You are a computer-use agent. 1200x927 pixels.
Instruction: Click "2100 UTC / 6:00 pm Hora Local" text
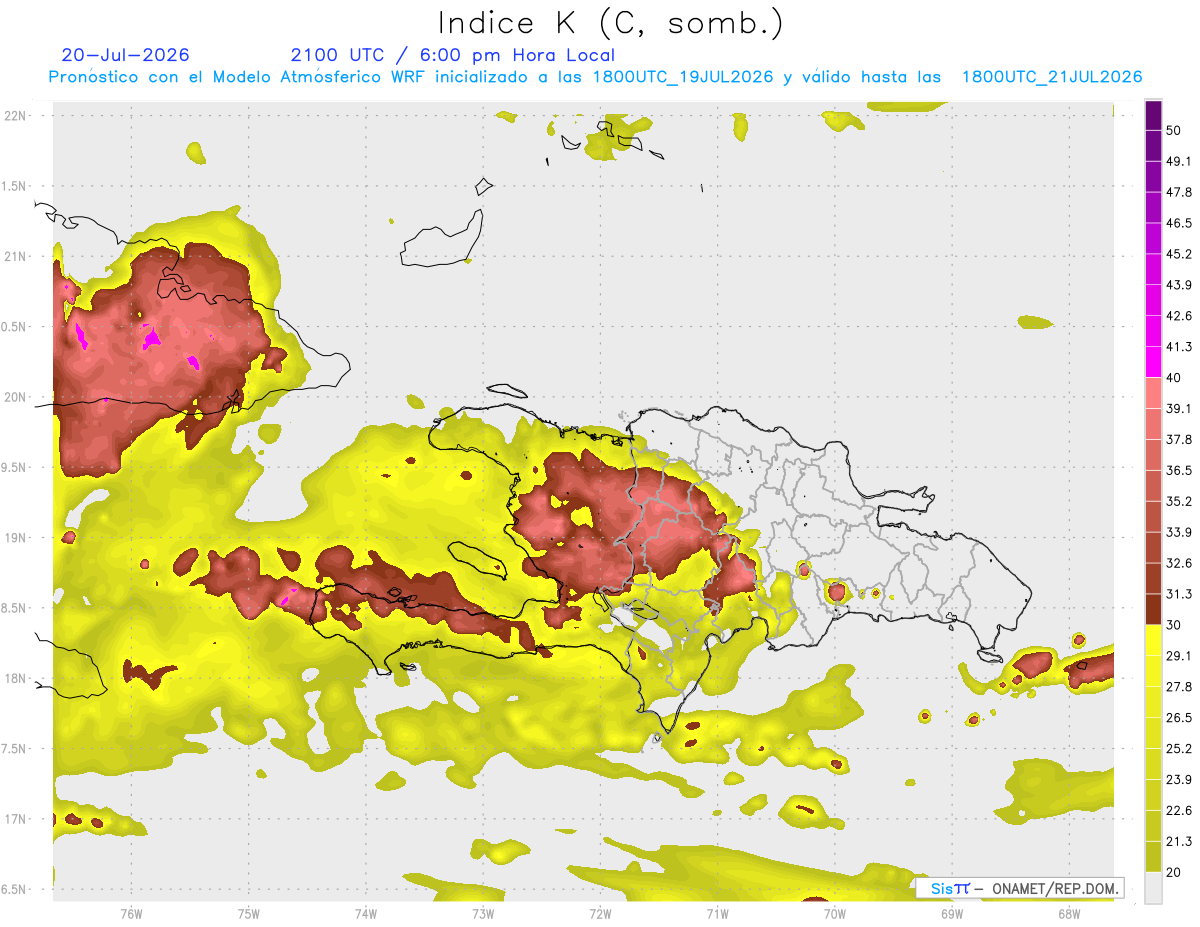452,55
